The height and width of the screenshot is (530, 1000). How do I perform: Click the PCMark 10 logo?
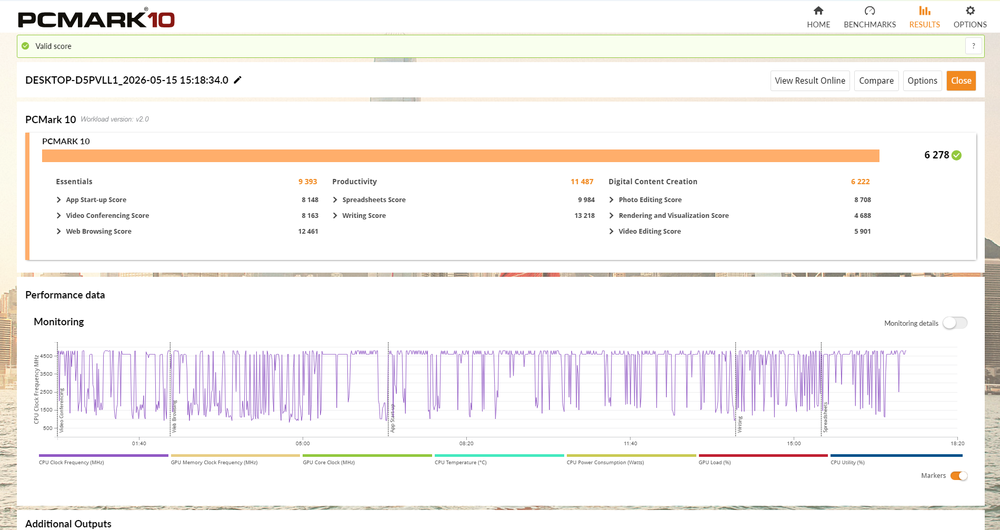coord(96,18)
